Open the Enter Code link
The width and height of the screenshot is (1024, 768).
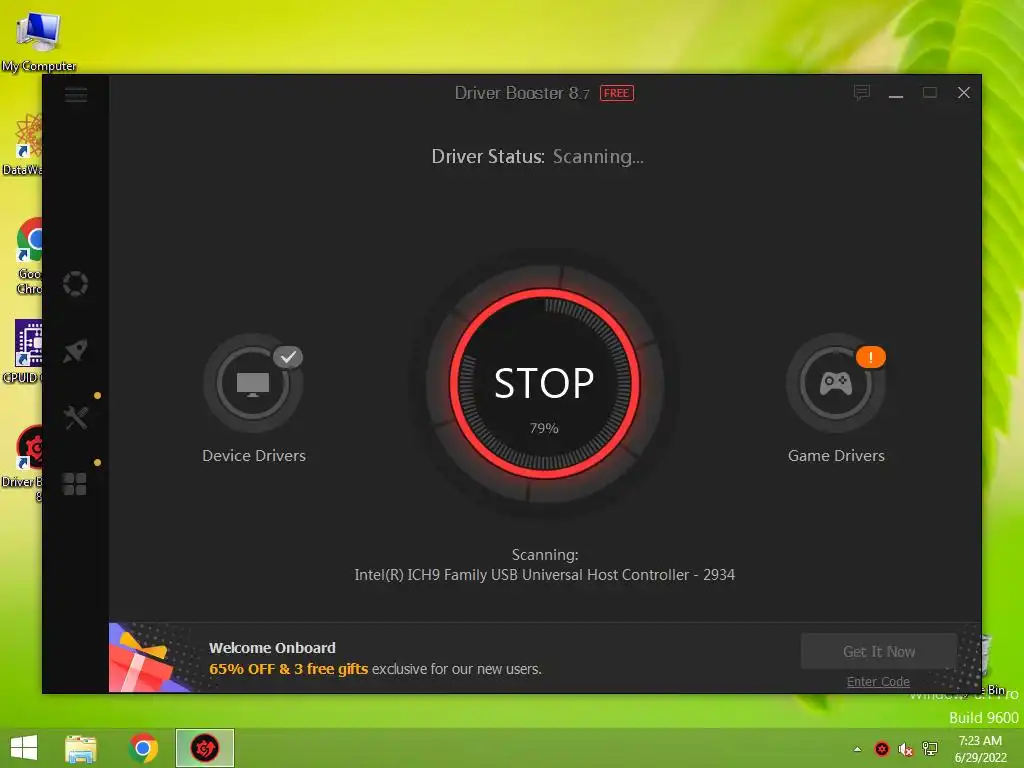tap(878, 681)
